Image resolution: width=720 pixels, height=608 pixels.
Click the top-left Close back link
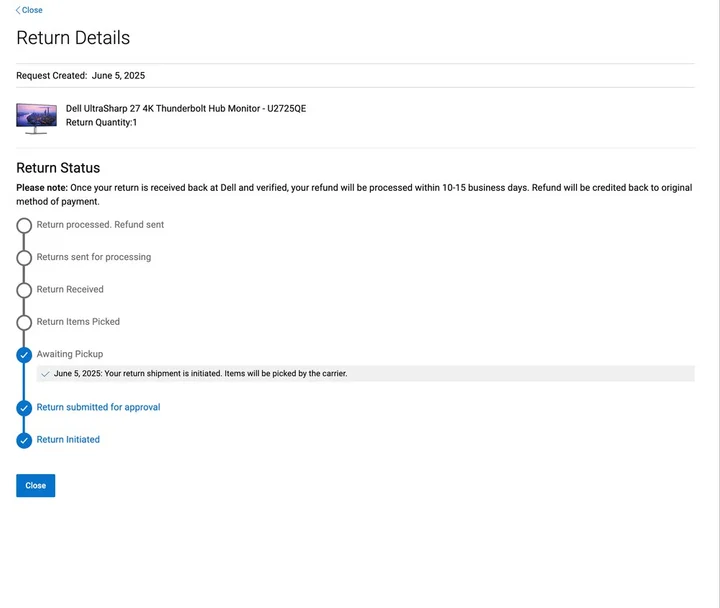[x=29, y=10]
